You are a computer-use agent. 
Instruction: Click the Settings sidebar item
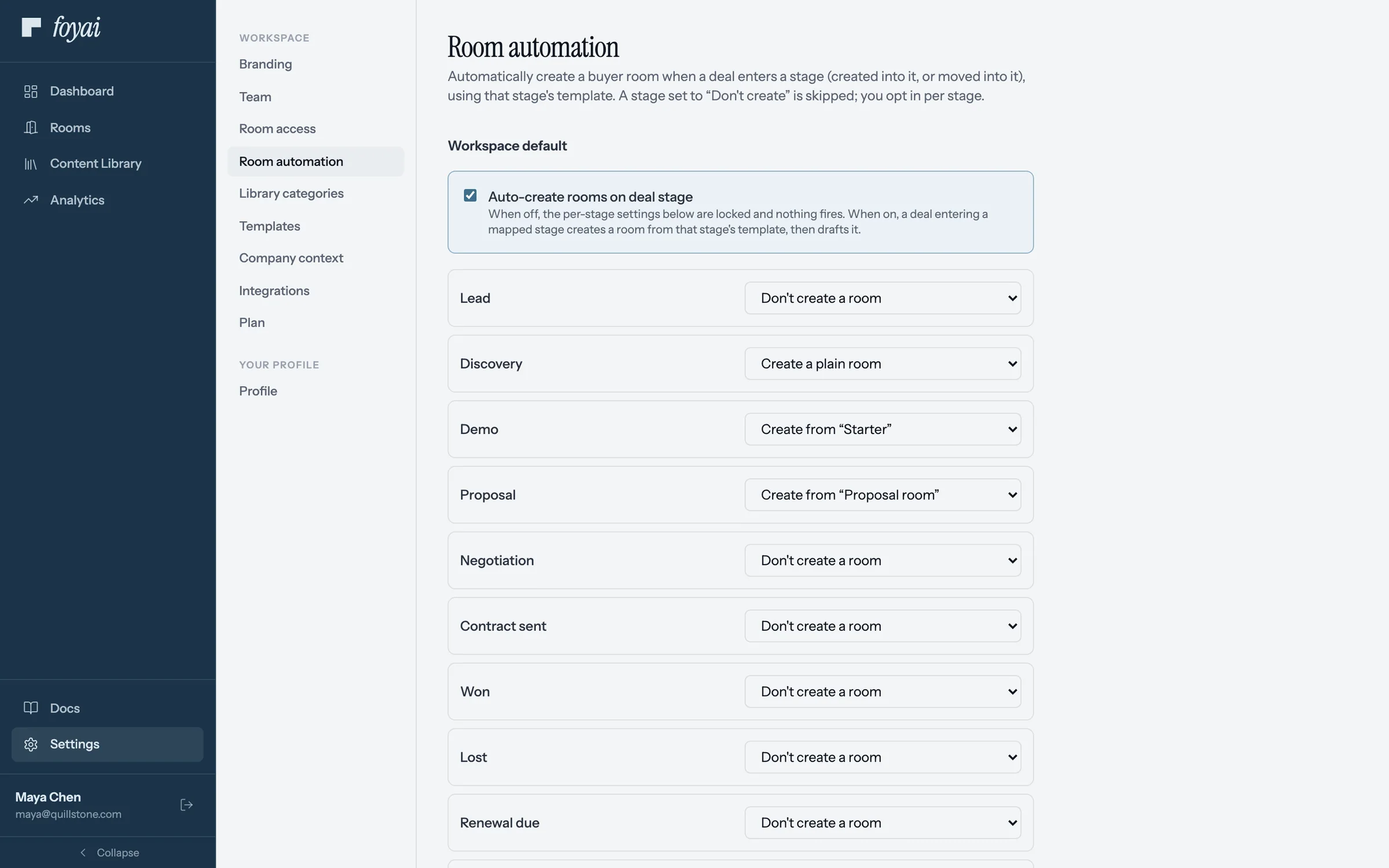coord(108,744)
